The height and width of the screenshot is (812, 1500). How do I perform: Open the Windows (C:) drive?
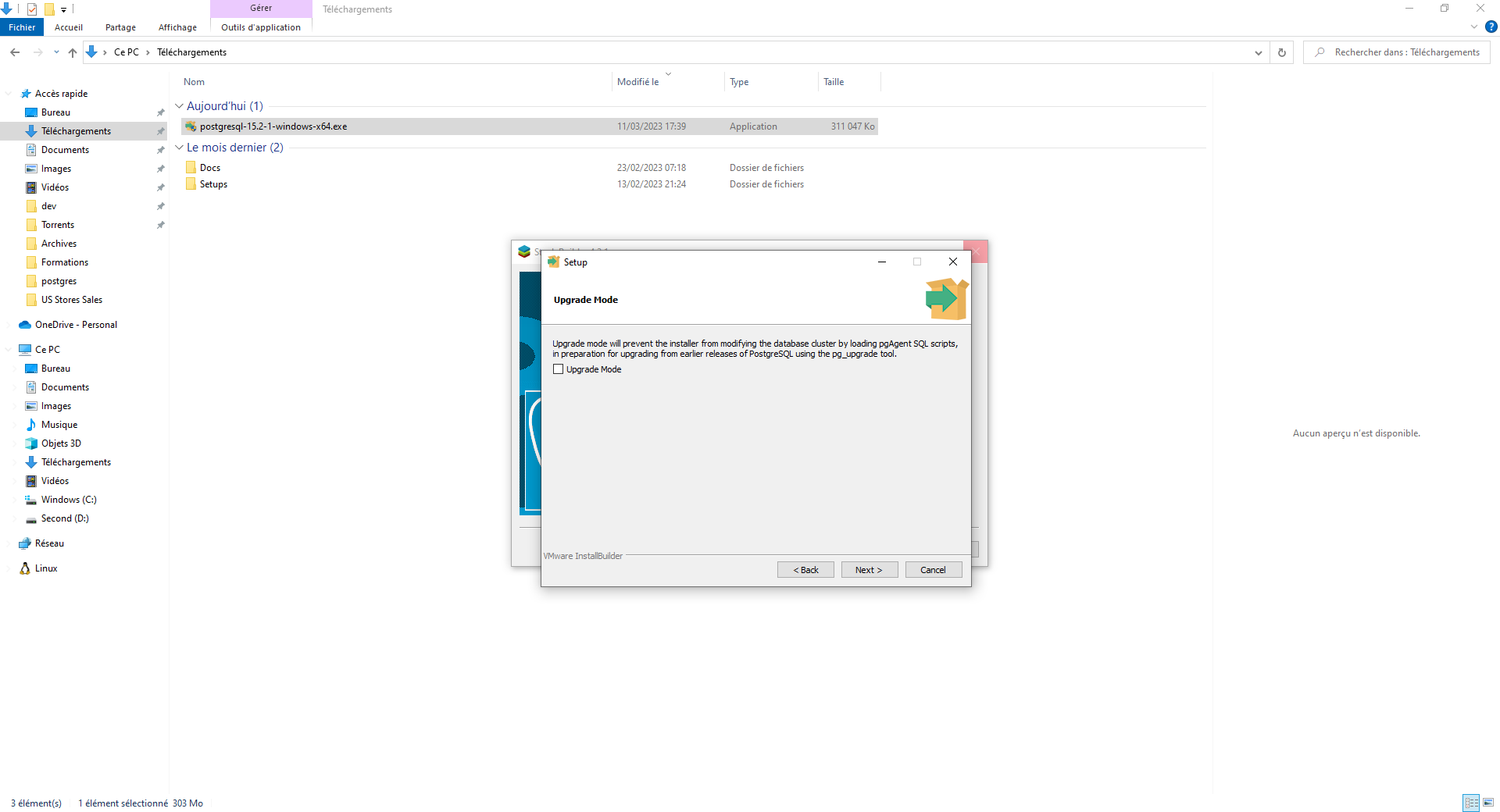[69, 500]
